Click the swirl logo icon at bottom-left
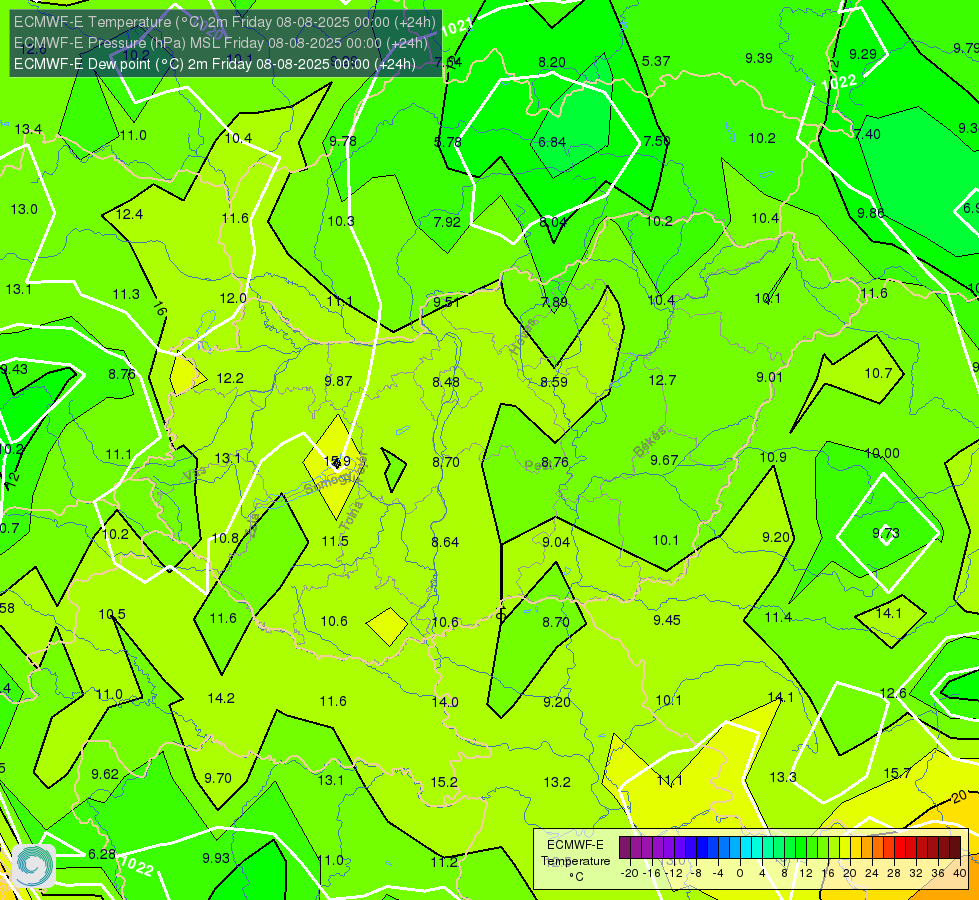 [34, 866]
